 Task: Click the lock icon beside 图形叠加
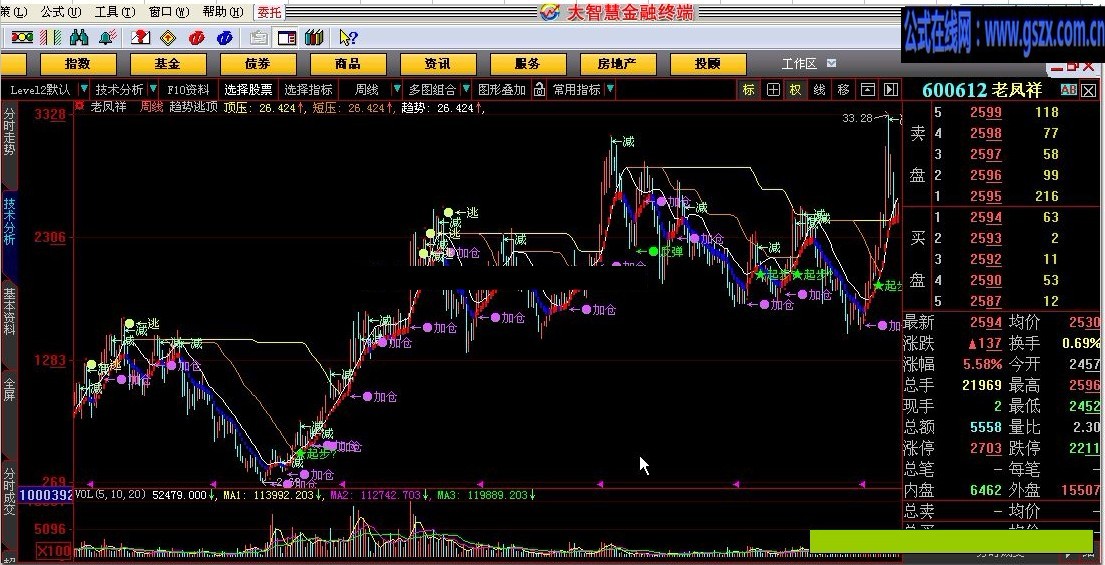(539, 89)
